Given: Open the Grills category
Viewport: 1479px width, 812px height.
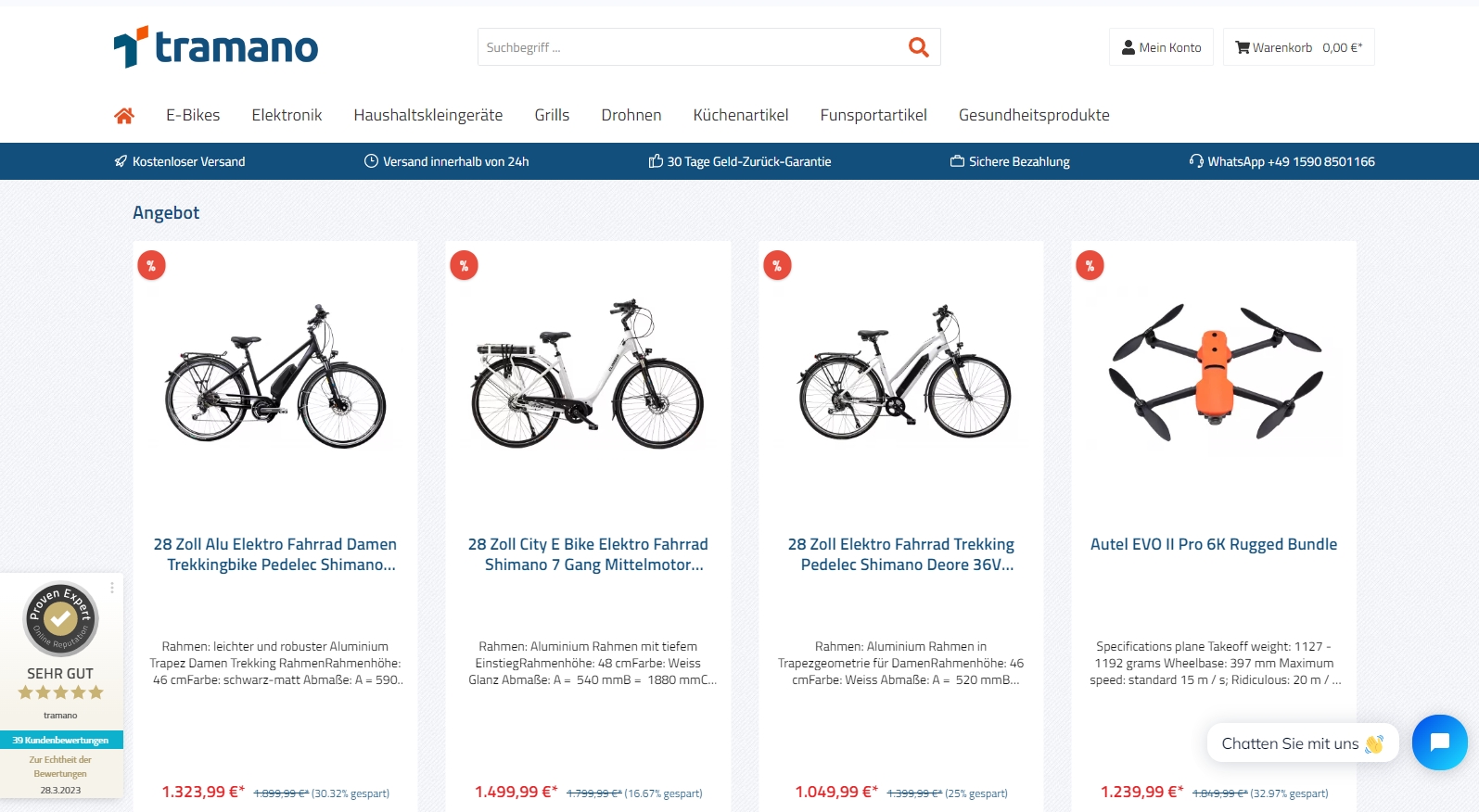Looking at the screenshot, I should [x=552, y=115].
